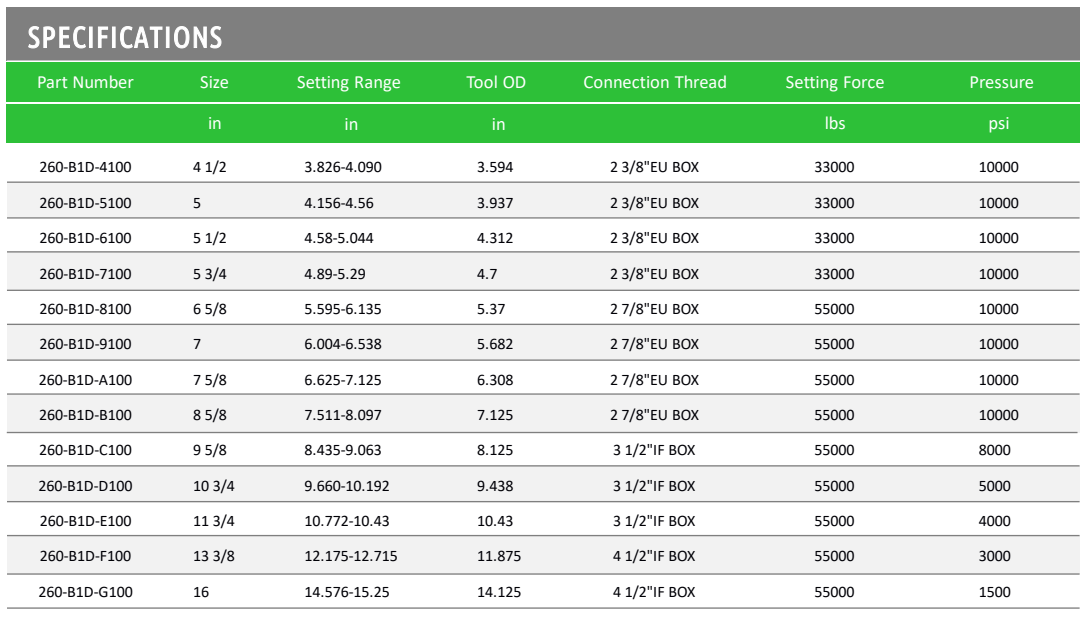Click part number 260-B1D-D100
Viewport: 1085px width, 620px height.
pyautogui.click(x=85, y=486)
